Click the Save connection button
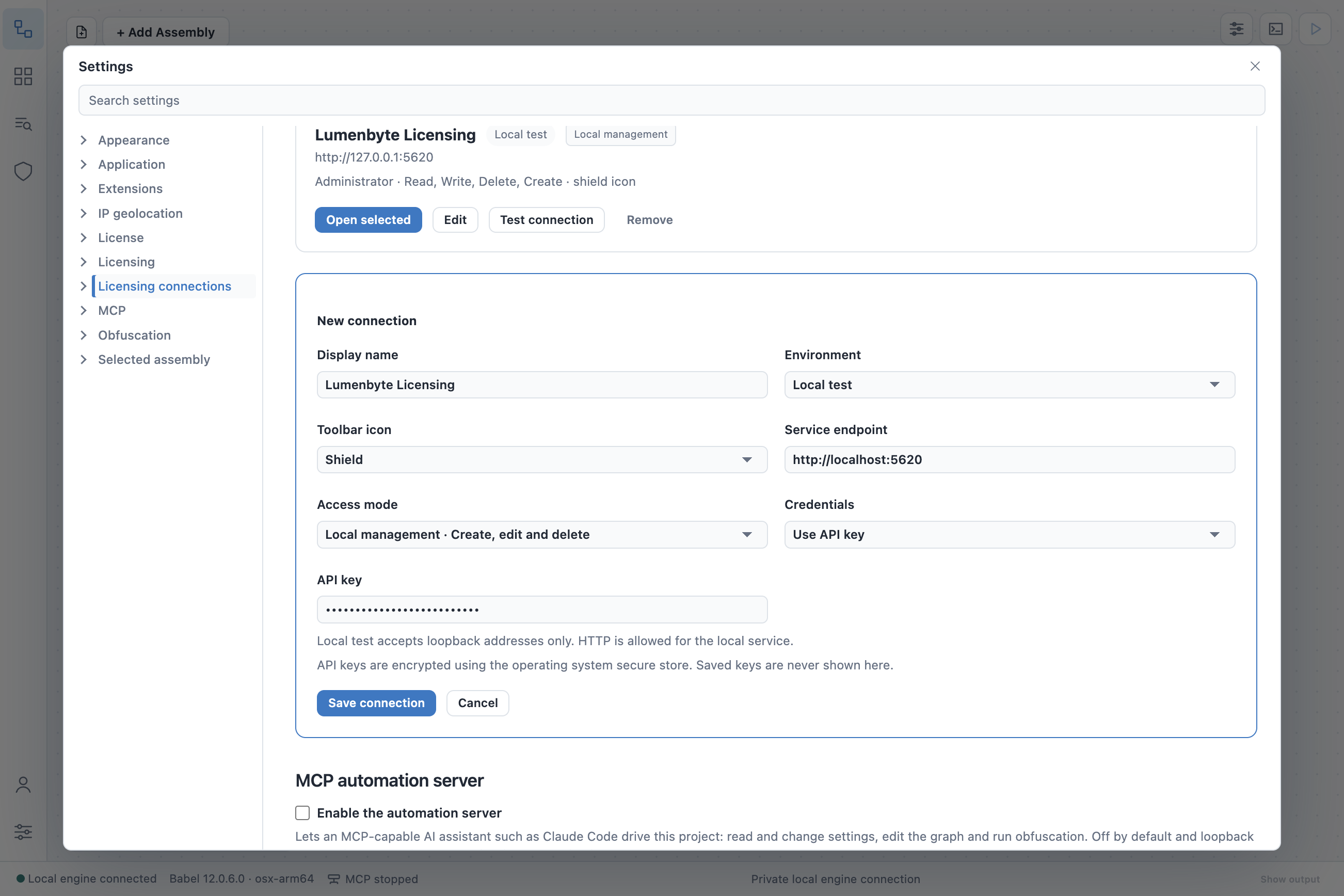 pyautogui.click(x=376, y=703)
